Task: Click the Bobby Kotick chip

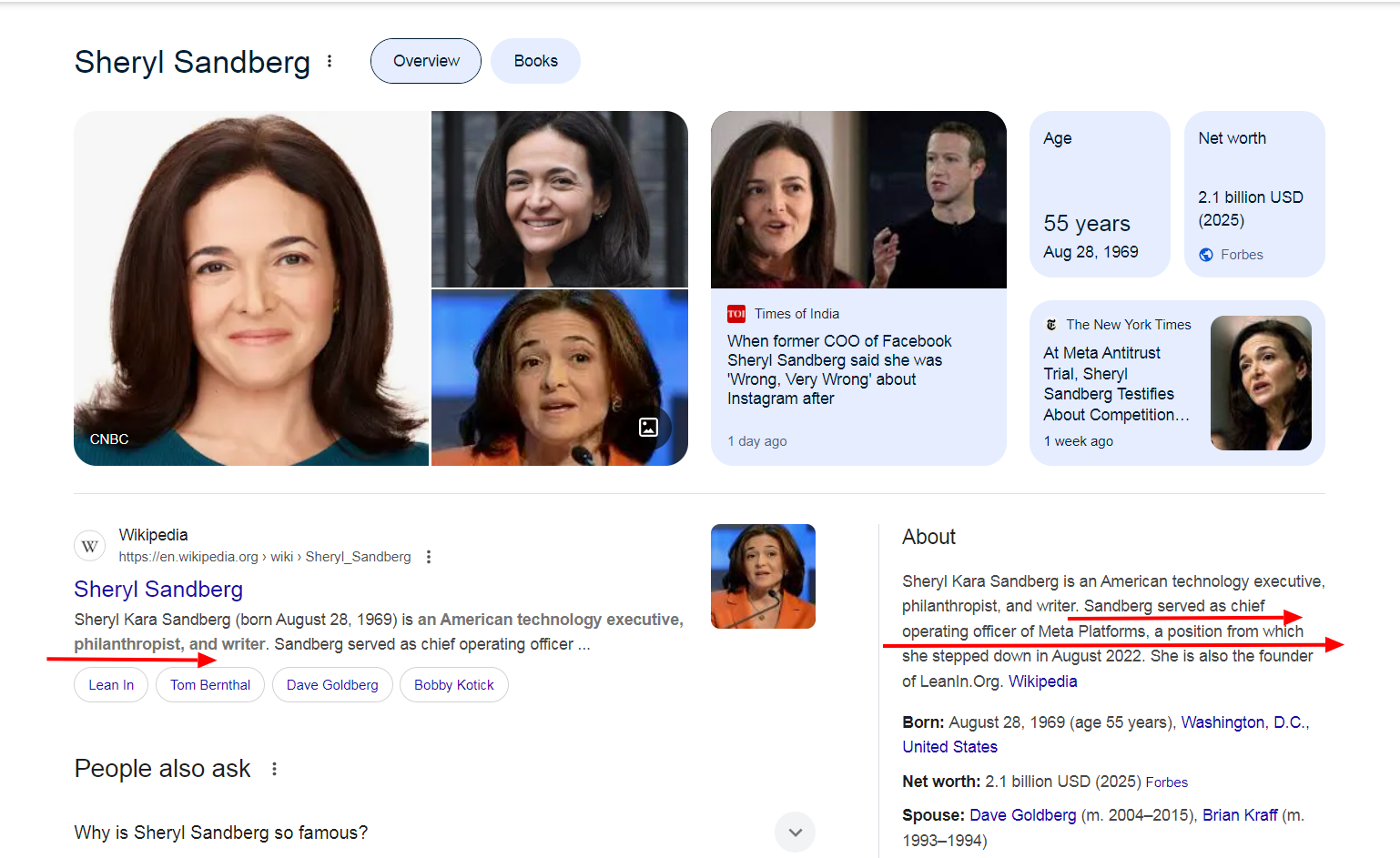Action: (454, 685)
